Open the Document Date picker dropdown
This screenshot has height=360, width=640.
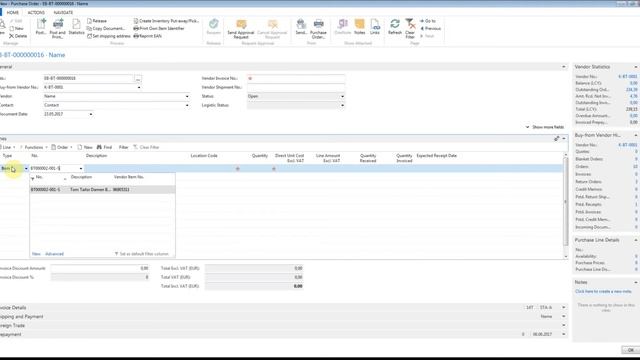[x=91, y=114]
